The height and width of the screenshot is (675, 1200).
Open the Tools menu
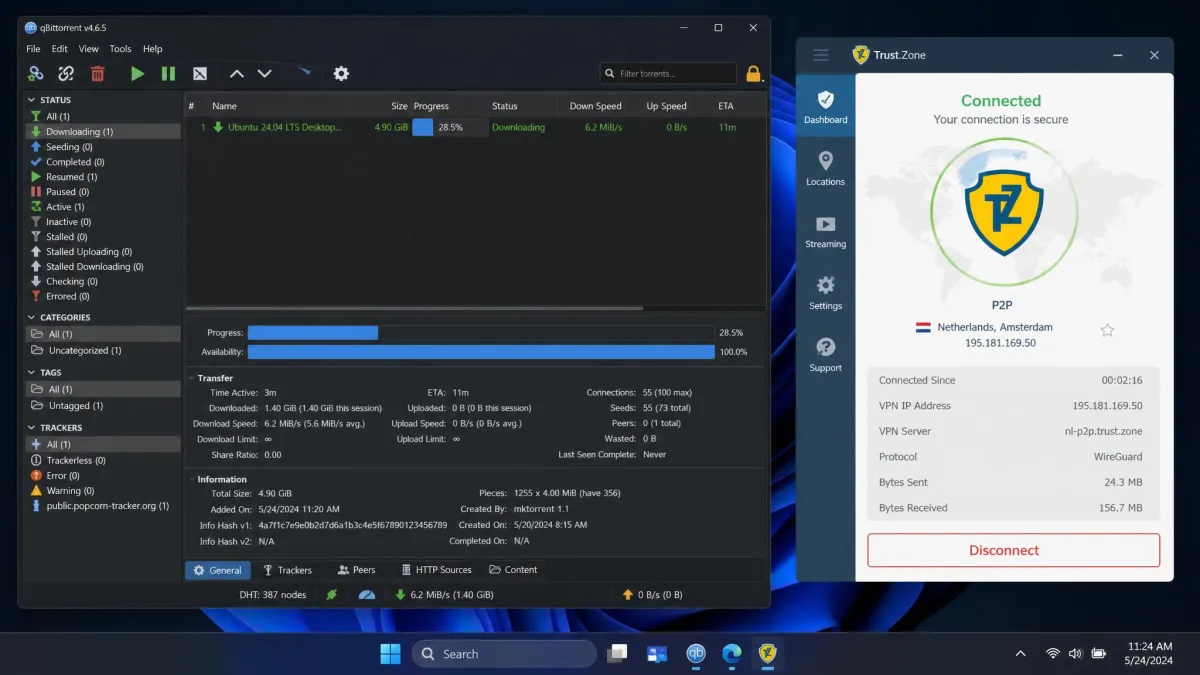coord(120,49)
